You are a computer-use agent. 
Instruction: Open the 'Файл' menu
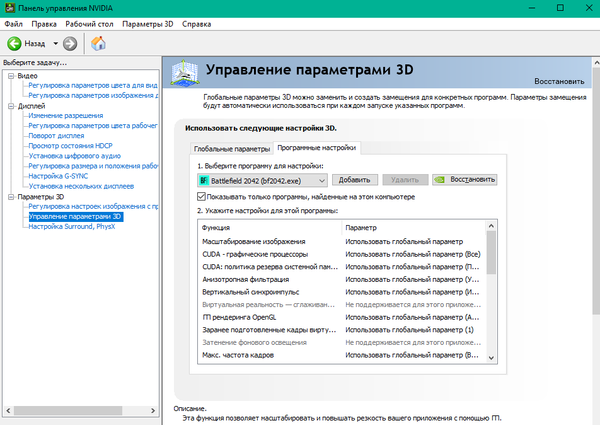tap(14, 22)
